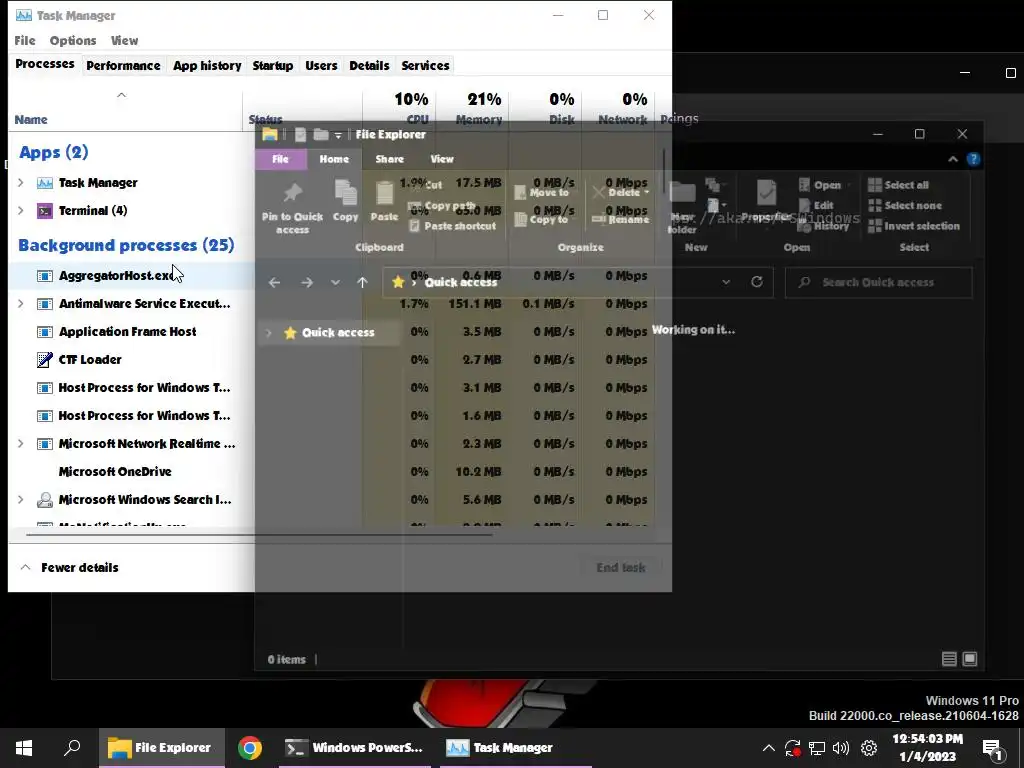Switch to large icons view in status bar
Viewport: 1024px width, 768px height.
(x=970, y=659)
